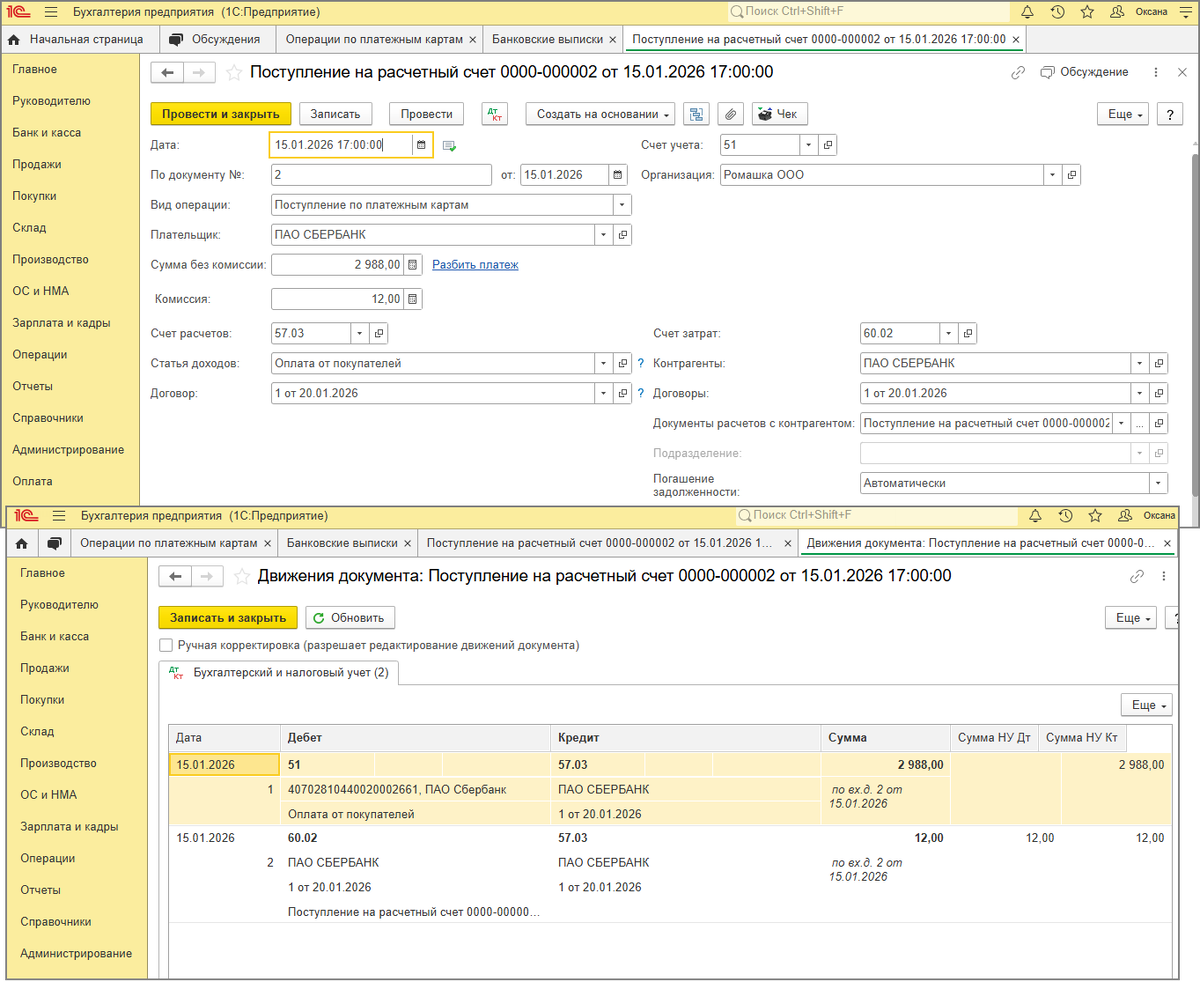Click the Записать и закрыть button
The width and height of the screenshot is (1200, 982).
[228, 618]
